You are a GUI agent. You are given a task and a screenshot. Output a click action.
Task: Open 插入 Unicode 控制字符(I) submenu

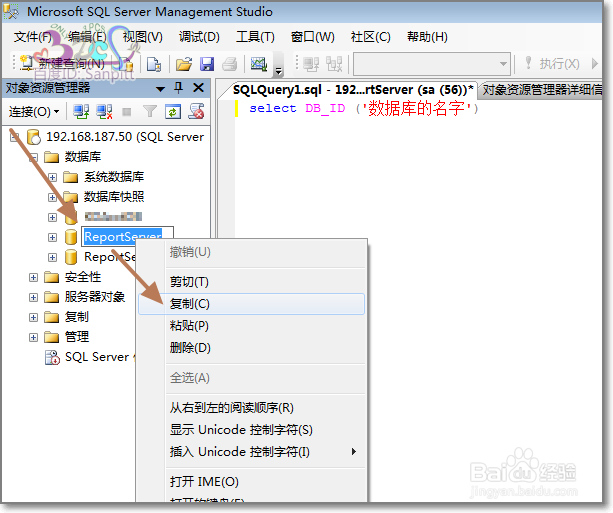pyautogui.click(x=251, y=452)
